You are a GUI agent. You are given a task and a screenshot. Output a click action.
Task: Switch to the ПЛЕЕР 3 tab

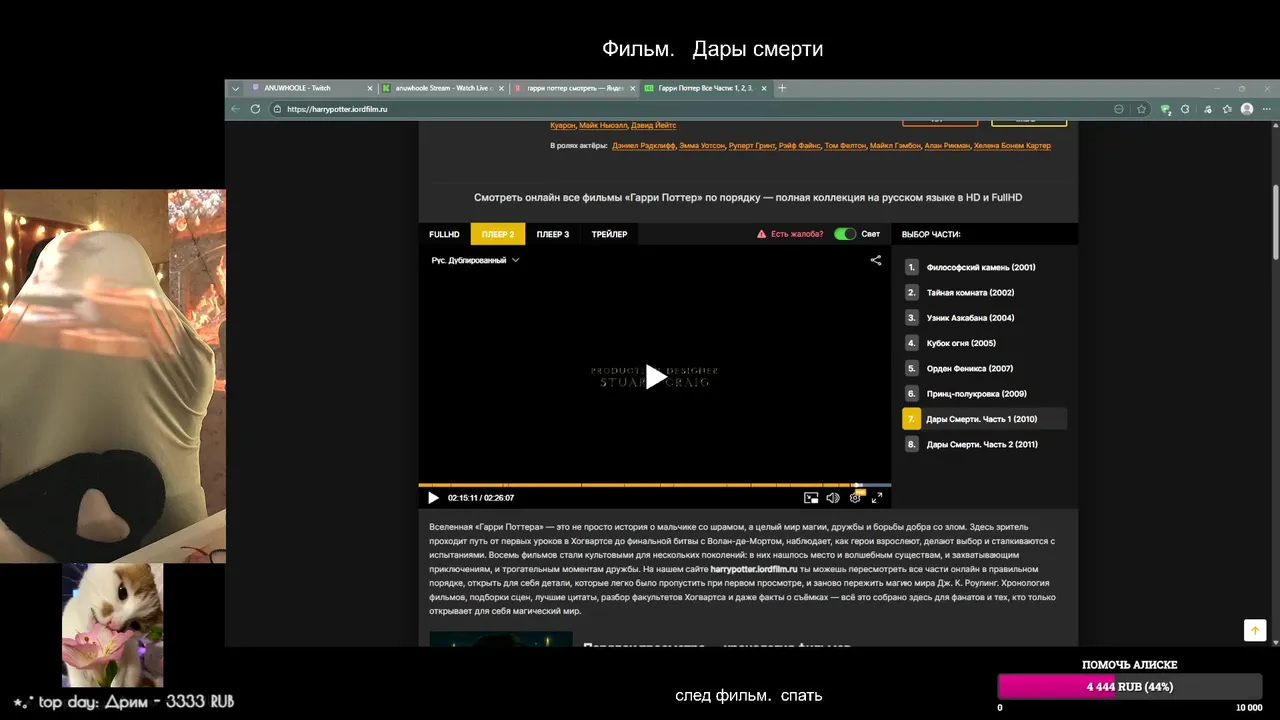pos(552,234)
